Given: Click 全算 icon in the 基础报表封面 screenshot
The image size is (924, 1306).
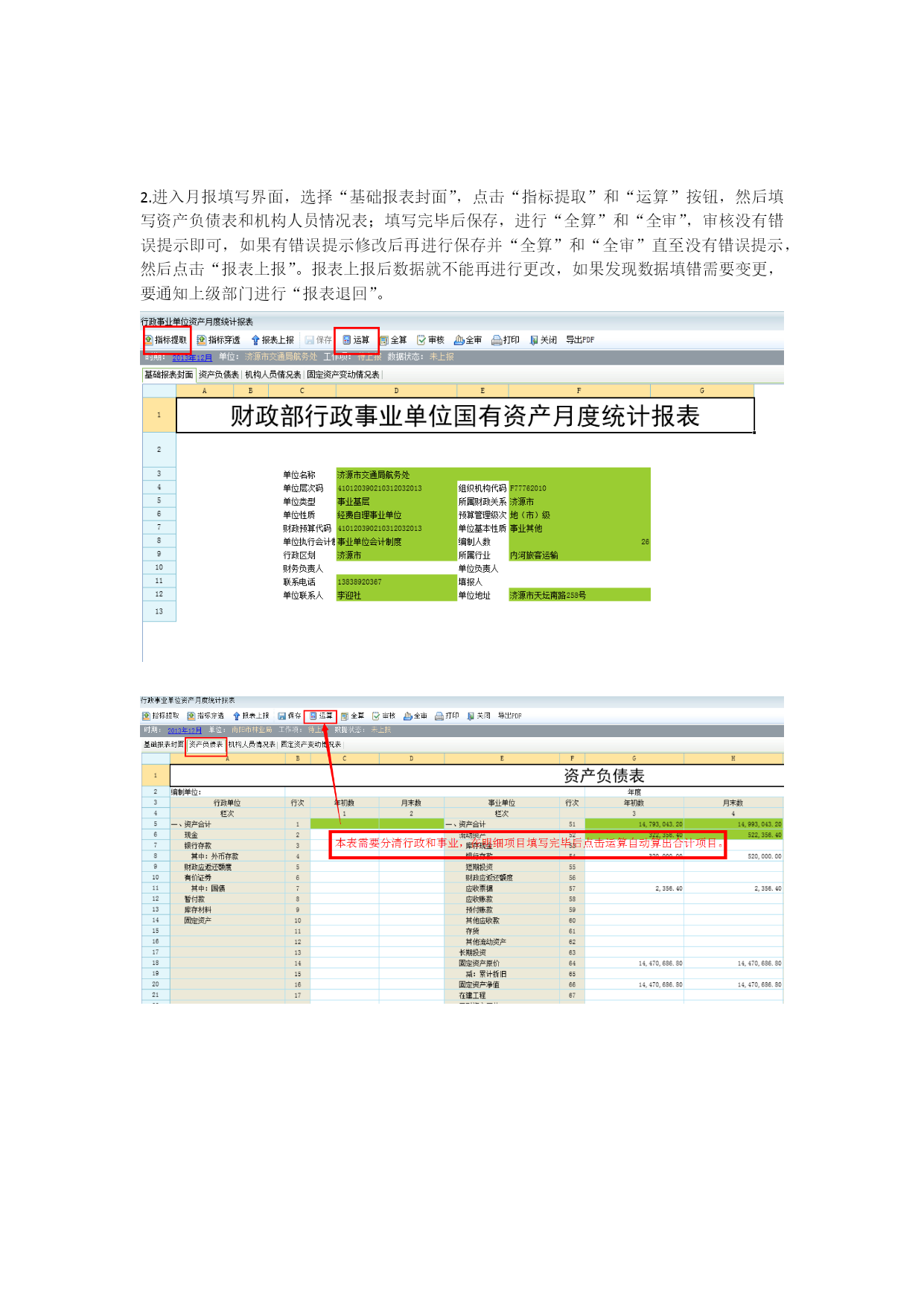Looking at the screenshot, I should (x=384, y=340).
